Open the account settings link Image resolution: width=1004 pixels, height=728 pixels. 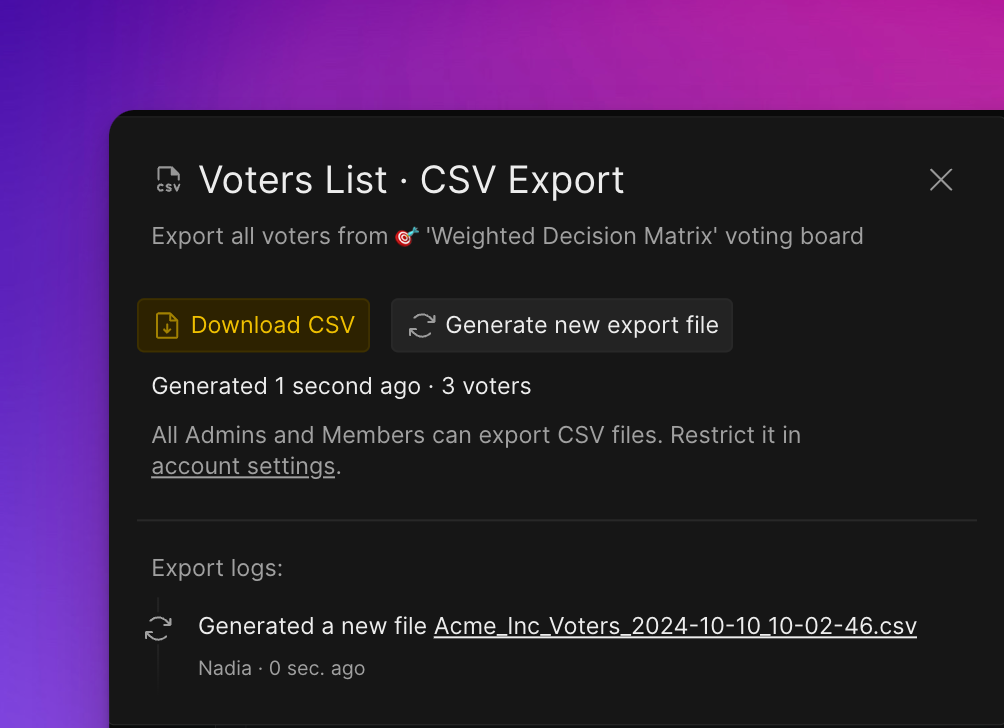click(242, 466)
